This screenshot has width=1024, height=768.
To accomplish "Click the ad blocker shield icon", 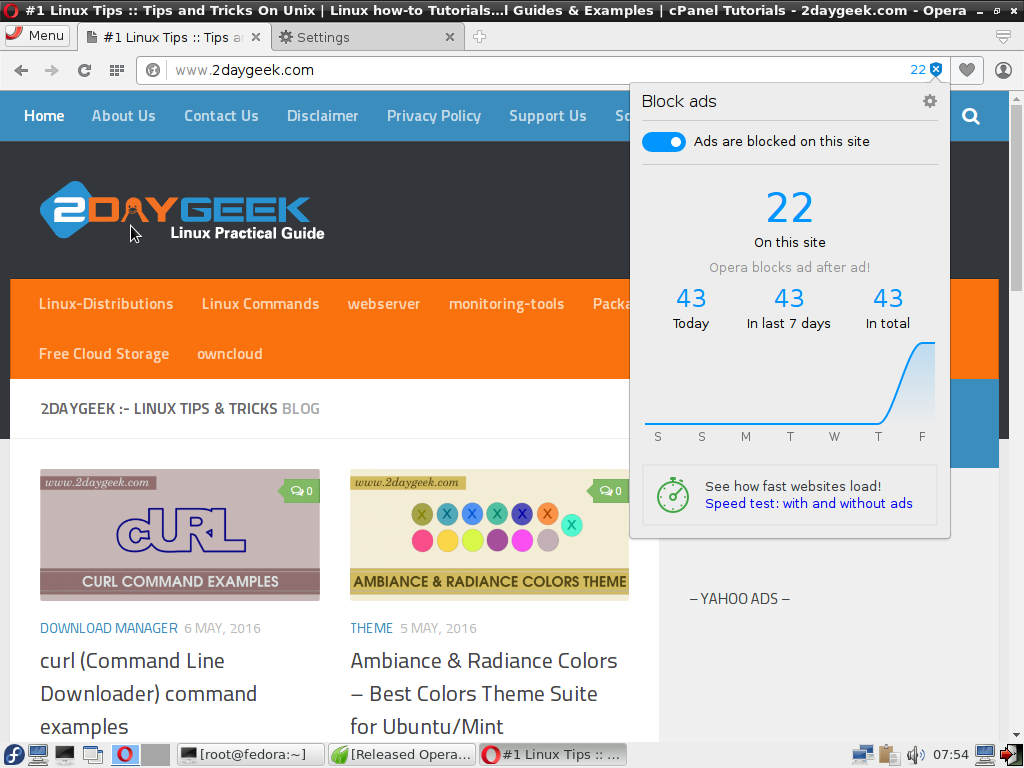I will tap(936, 70).
